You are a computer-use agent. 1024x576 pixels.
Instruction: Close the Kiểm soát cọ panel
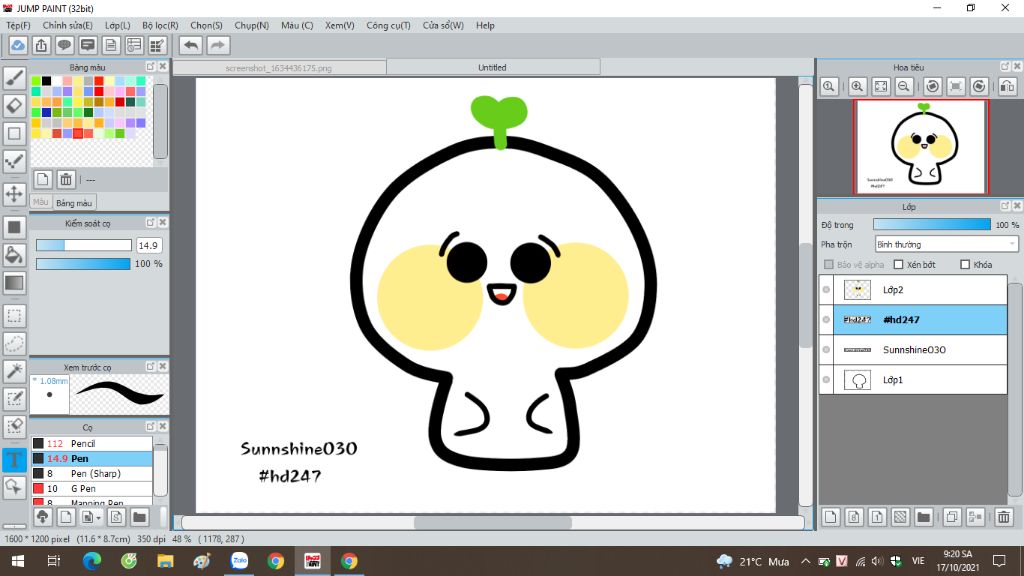(163, 223)
